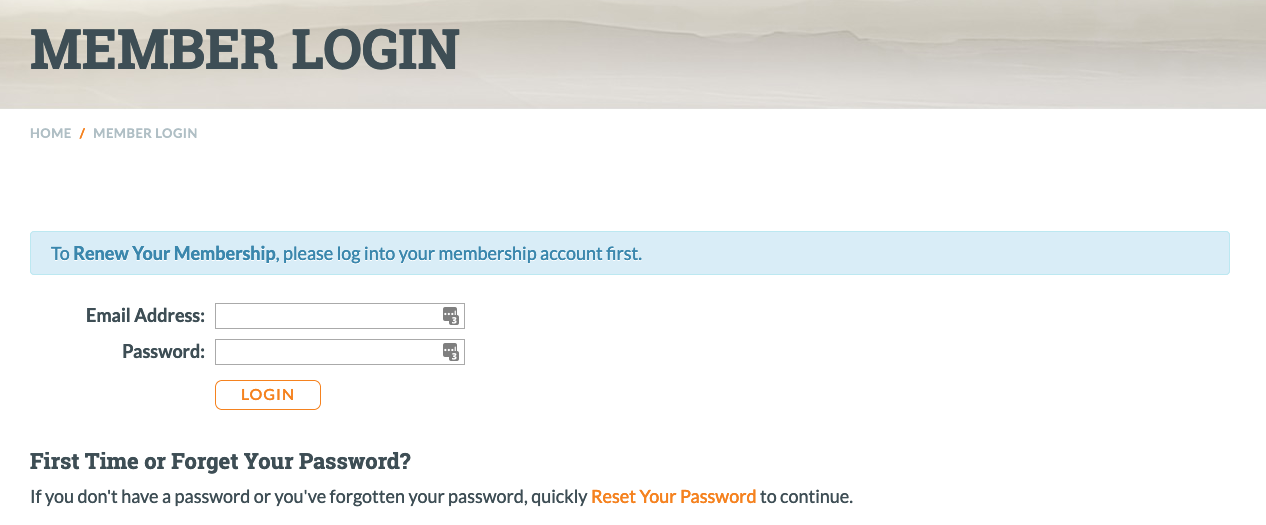
Task: Click the orange slash breadcrumb separator
Action: pos(82,133)
